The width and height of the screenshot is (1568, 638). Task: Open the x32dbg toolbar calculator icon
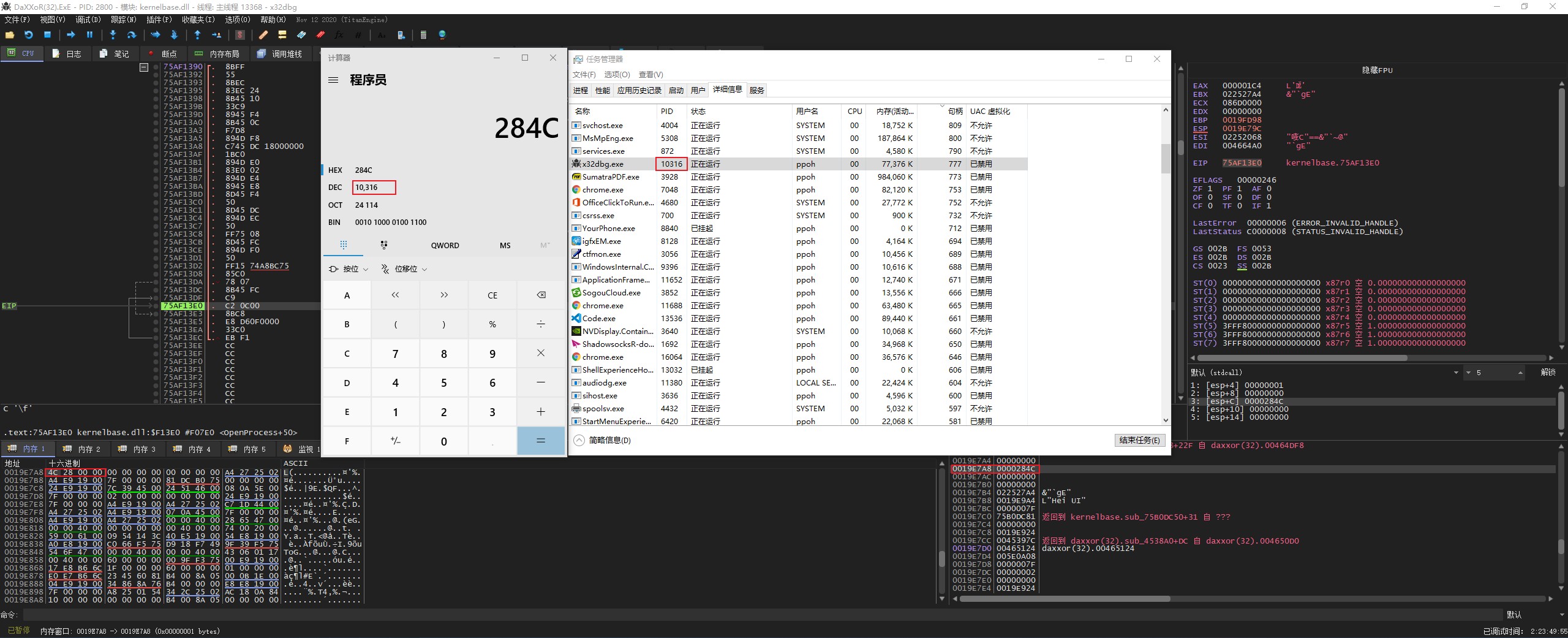[423, 35]
